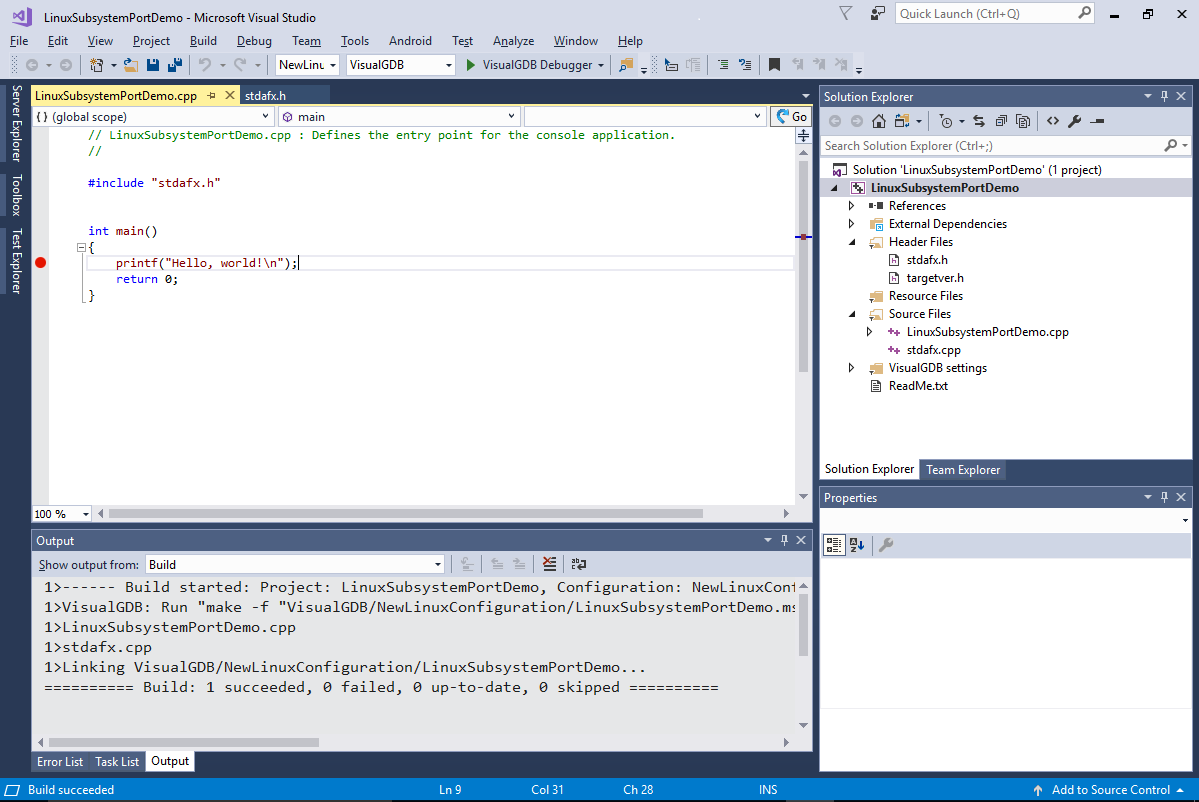The height and width of the screenshot is (802, 1199).
Task: Auto-hide pin for the Solution Explorer panel
Action: coord(1164,96)
